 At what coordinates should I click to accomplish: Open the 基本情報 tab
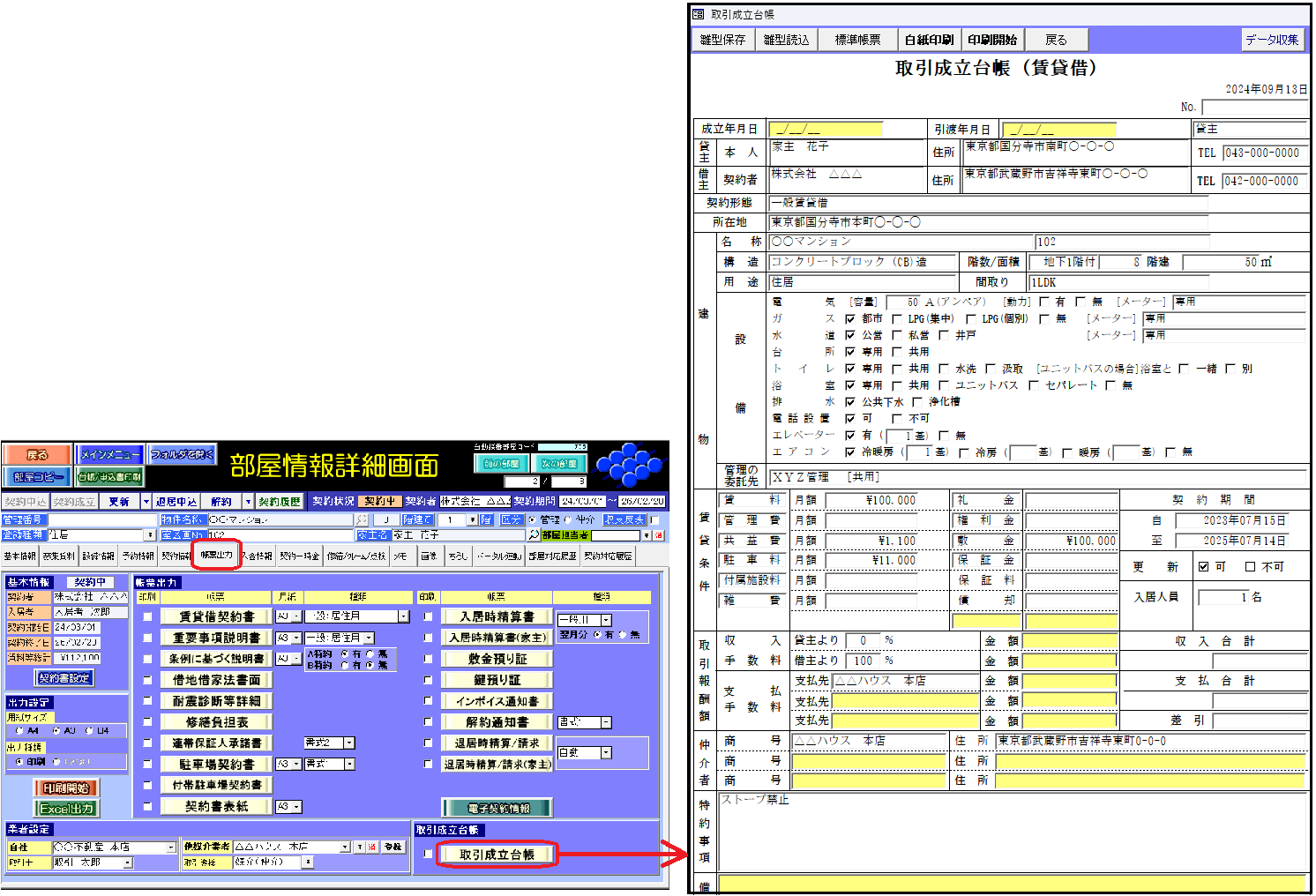pyautogui.click(x=19, y=556)
